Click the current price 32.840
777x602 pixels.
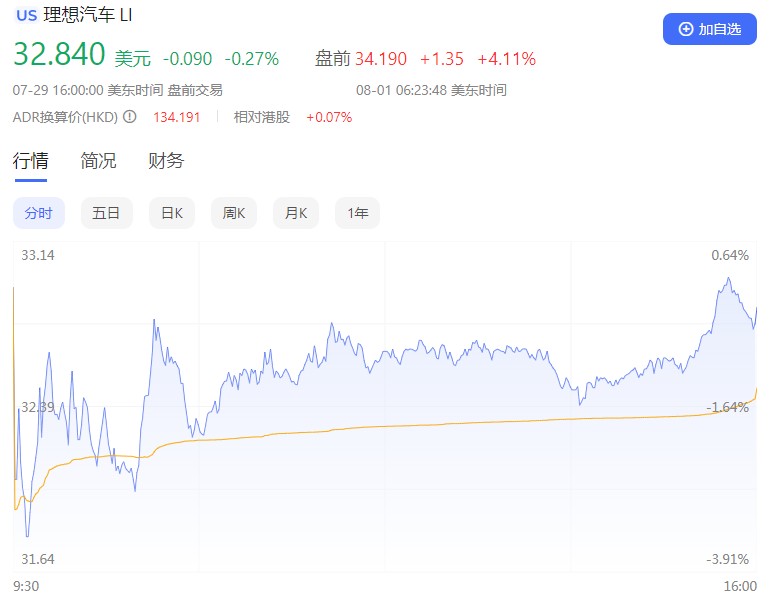click(x=59, y=54)
